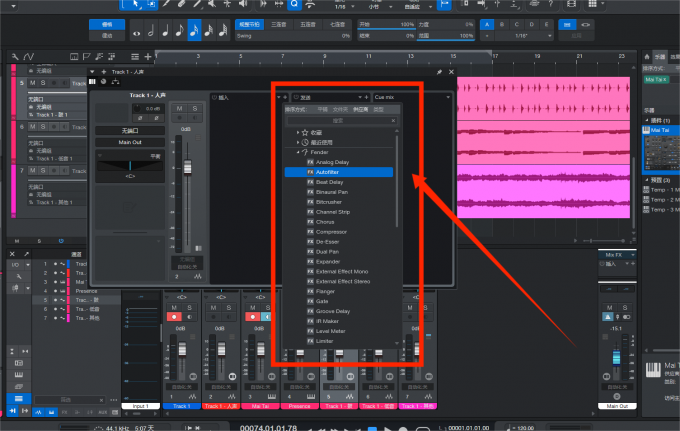Select Beat Delay effect
680x431 pixels.
pyautogui.click(x=329, y=182)
